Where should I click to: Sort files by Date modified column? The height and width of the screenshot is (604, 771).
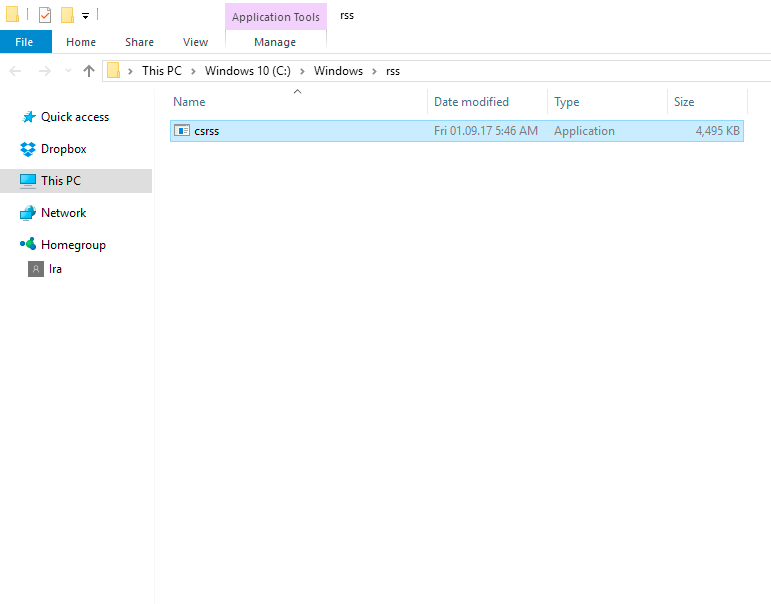coord(471,102)
